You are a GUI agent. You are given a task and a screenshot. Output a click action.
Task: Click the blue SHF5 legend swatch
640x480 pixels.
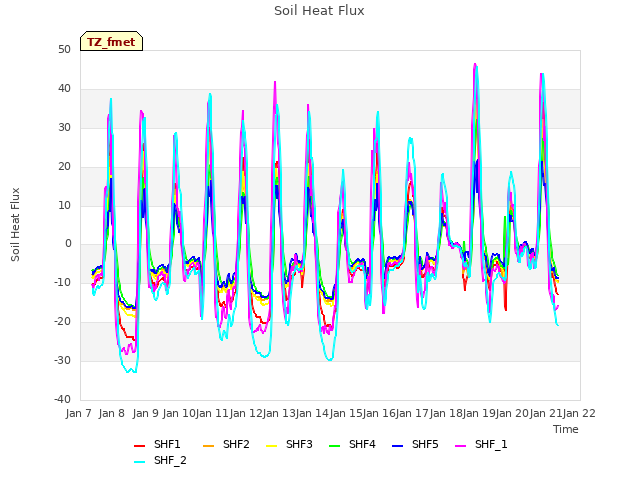pyautogui.click(x=398, y=446)
